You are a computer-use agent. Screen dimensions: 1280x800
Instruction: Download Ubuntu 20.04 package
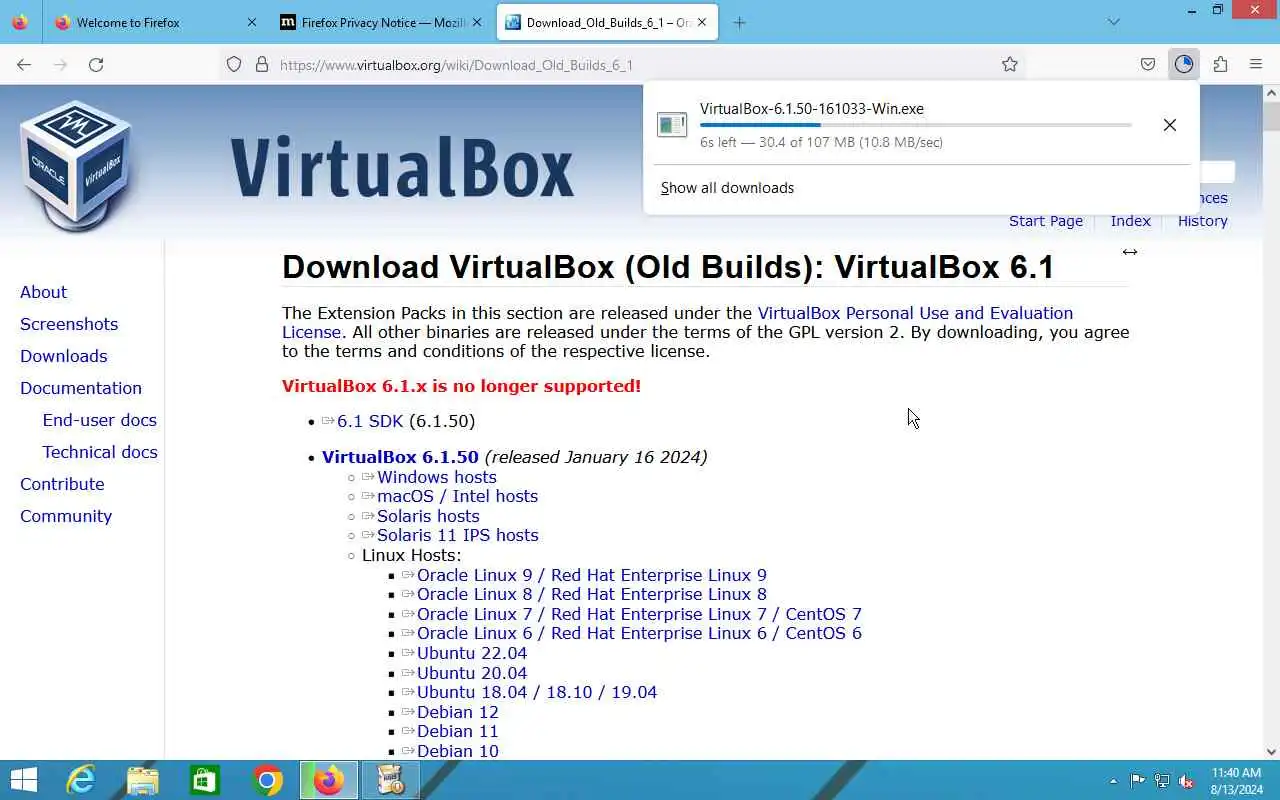[x=472, y=673]
